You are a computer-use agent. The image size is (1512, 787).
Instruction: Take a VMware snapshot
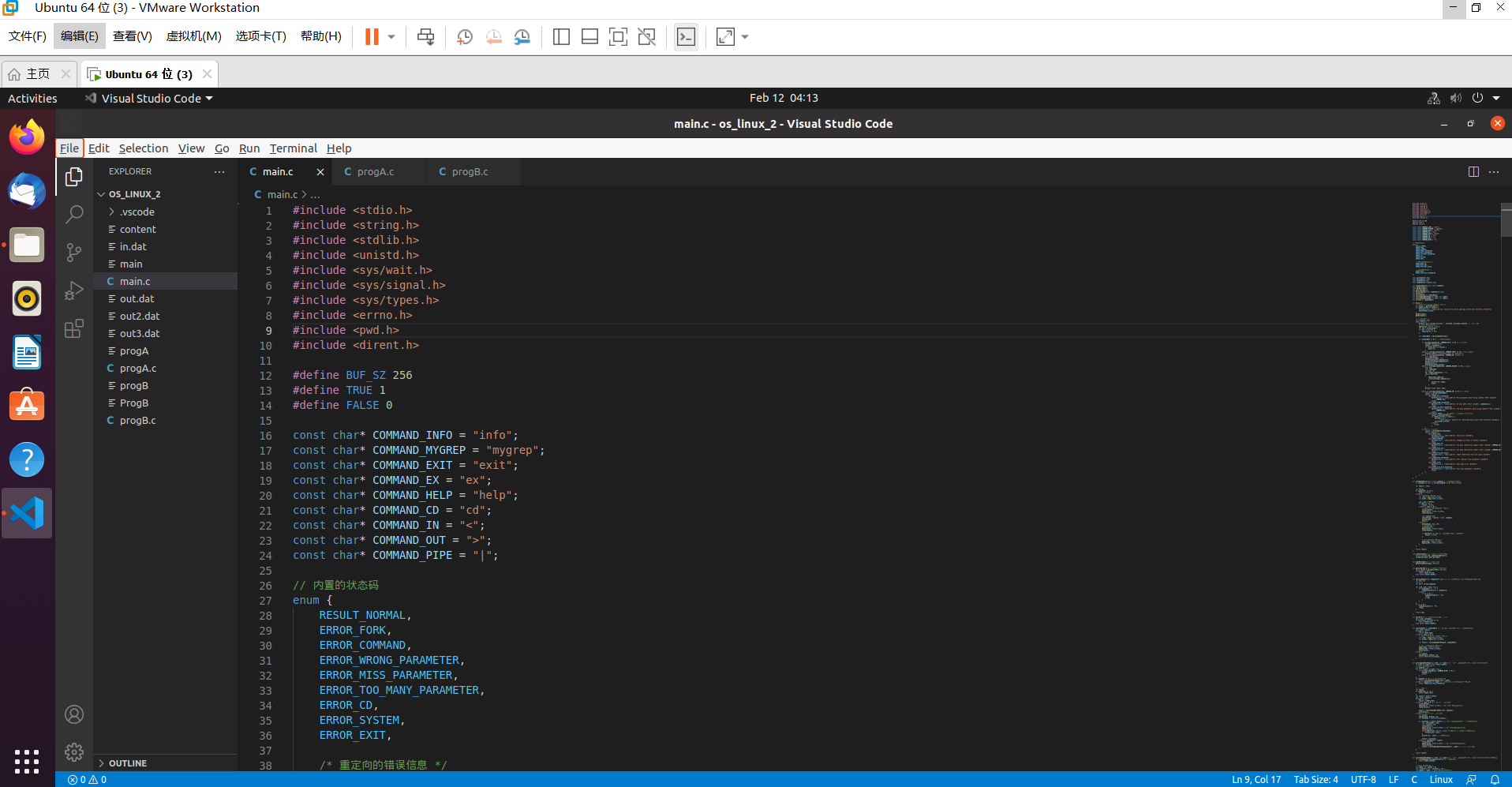click(465, 36)
